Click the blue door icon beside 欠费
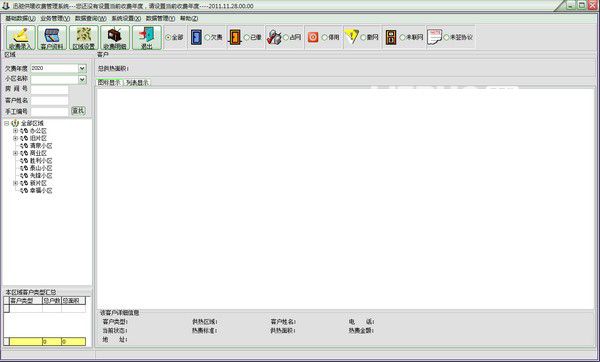The image size is (600, 362). [x=196, y=37]
